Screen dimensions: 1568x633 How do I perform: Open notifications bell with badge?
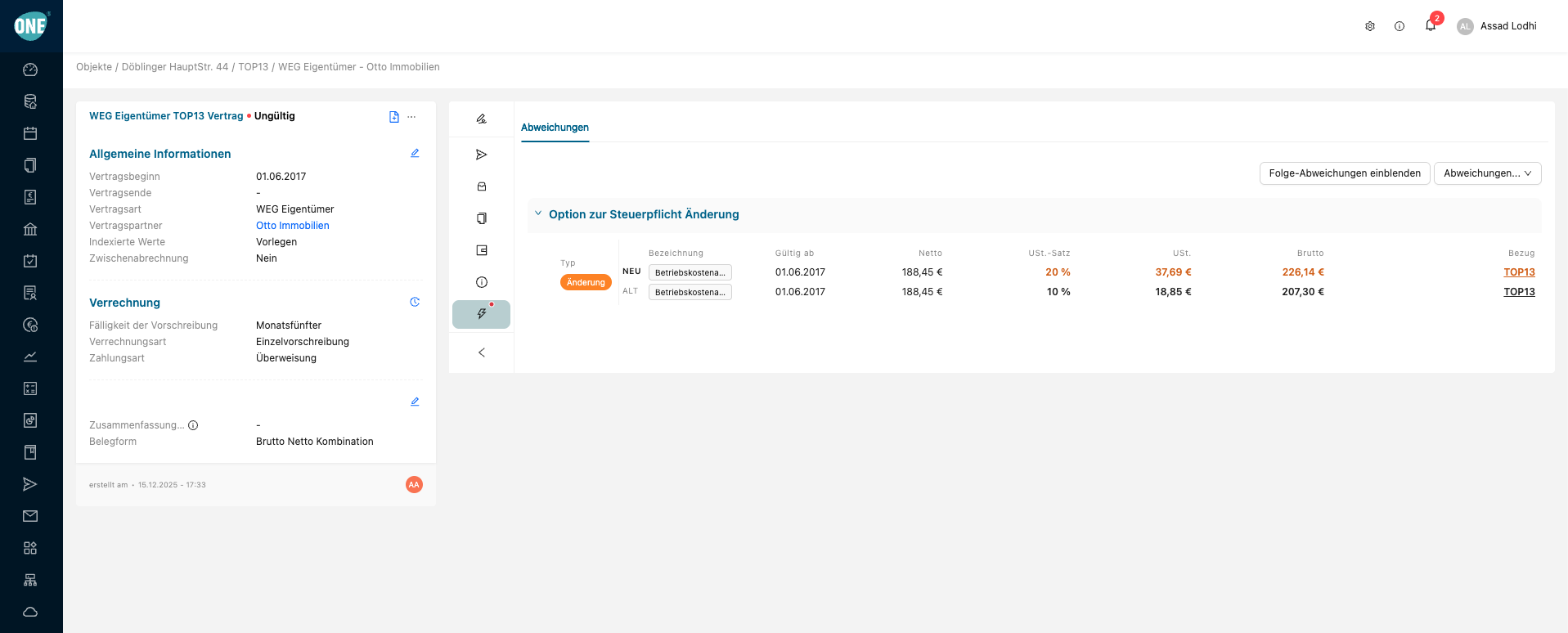[x=1431, y=24]
